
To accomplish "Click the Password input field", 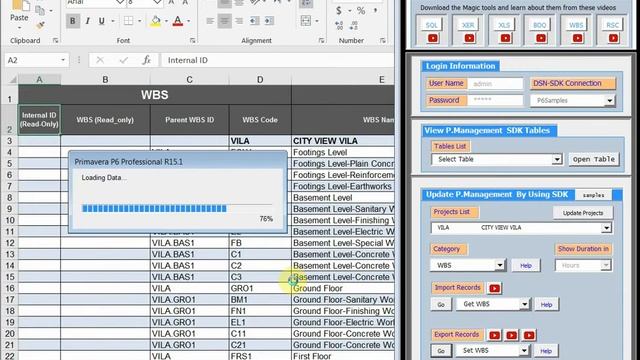I will [495, 100].
